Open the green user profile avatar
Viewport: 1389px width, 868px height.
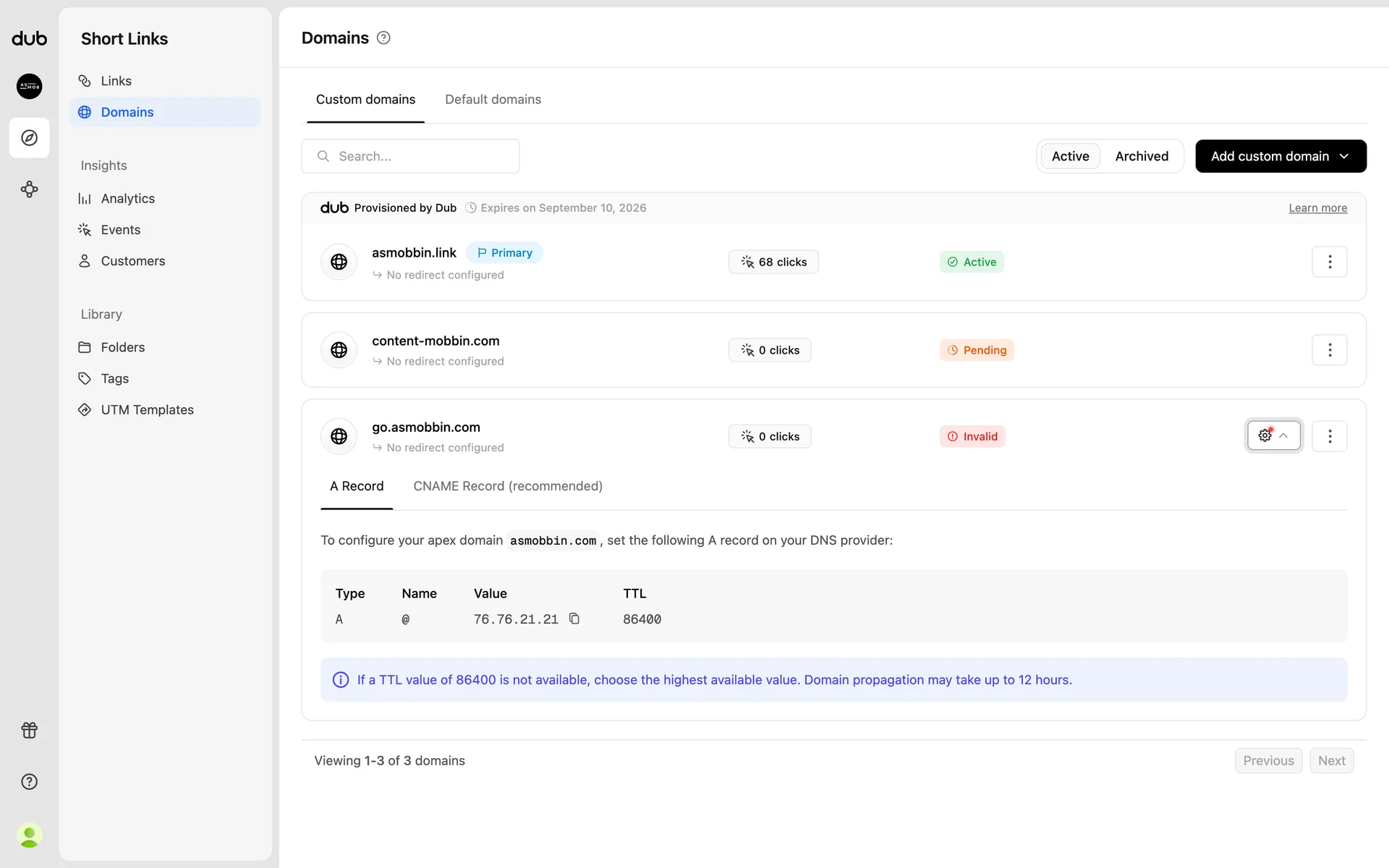coord(29,835)
